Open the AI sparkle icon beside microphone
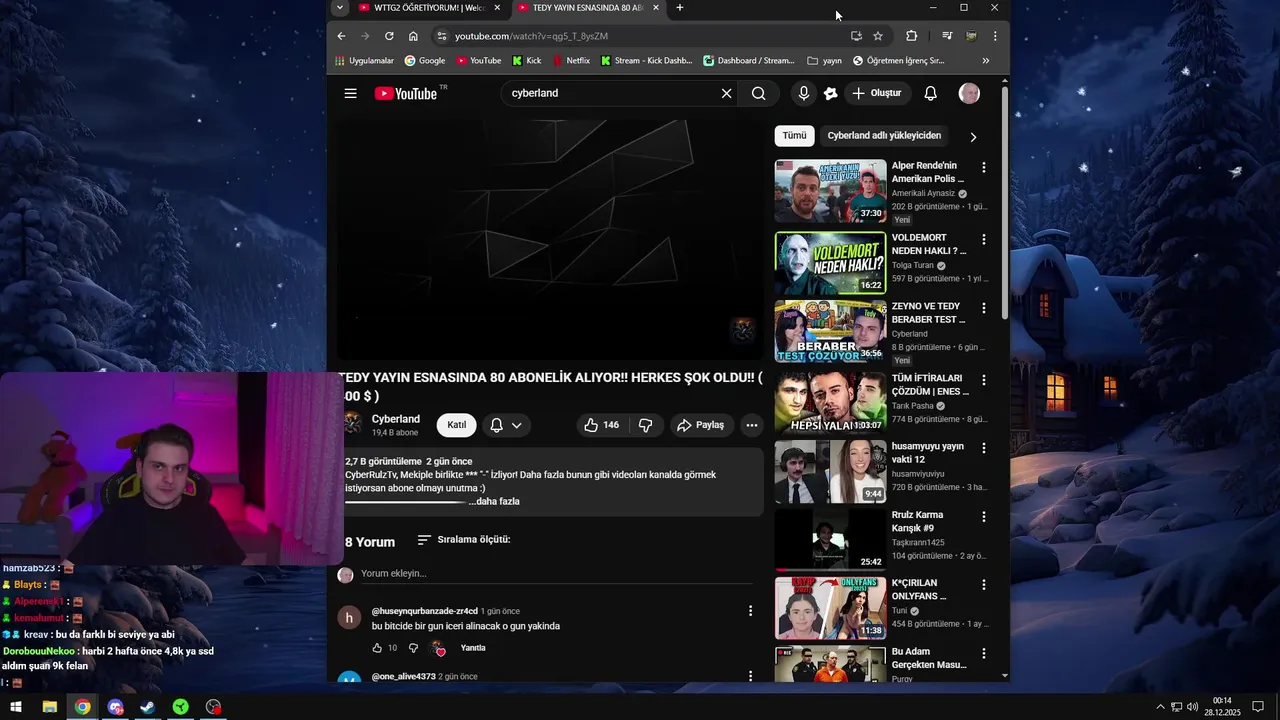The width and height of the screenshot is (1280, 720). pos(830,93)
